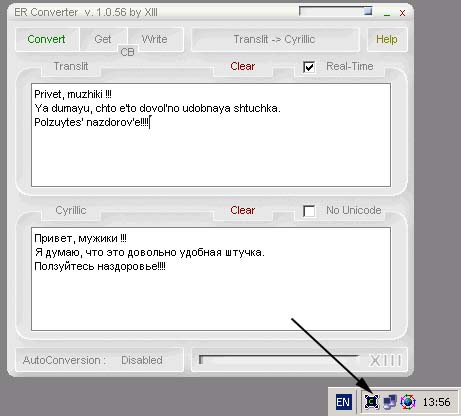This screenshot has width=461, height=416.
Task: Enable the No Unicode checkbox
Action: (309, 211)
